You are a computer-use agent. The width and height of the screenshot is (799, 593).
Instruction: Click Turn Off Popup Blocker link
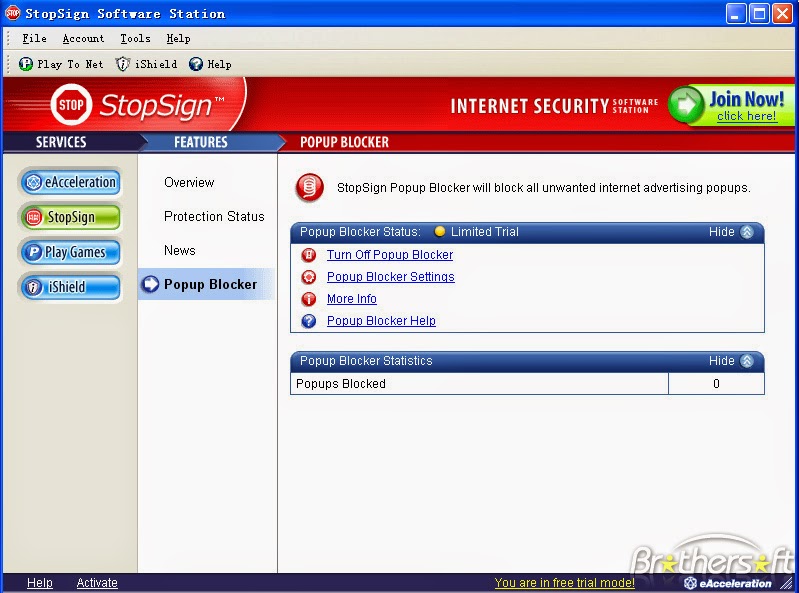pyautogui.click(x=390, y=255)
